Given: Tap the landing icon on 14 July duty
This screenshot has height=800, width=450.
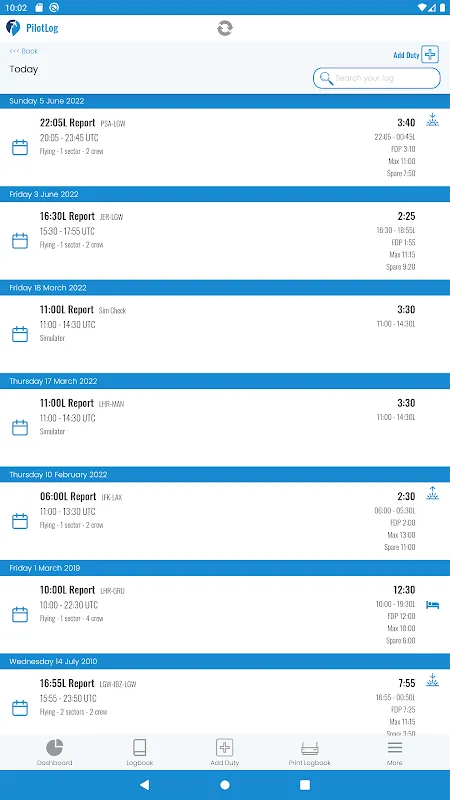Looking at the screenshot, I should click(x=432, y=680).
